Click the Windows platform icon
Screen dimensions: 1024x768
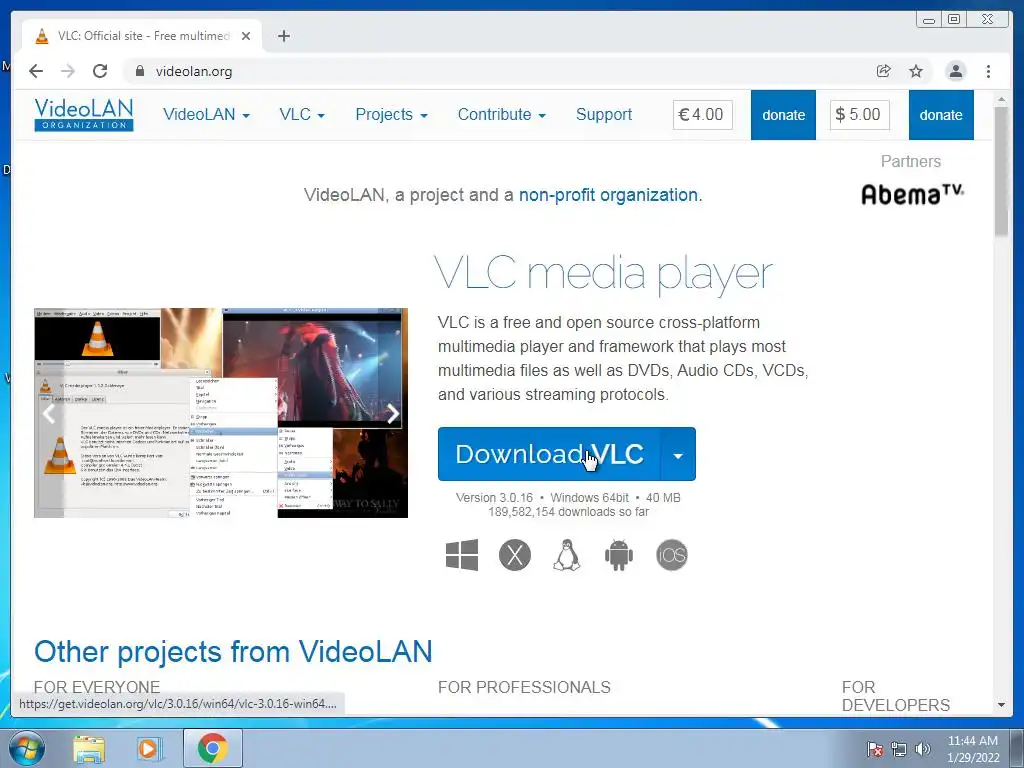pos(462,555)
